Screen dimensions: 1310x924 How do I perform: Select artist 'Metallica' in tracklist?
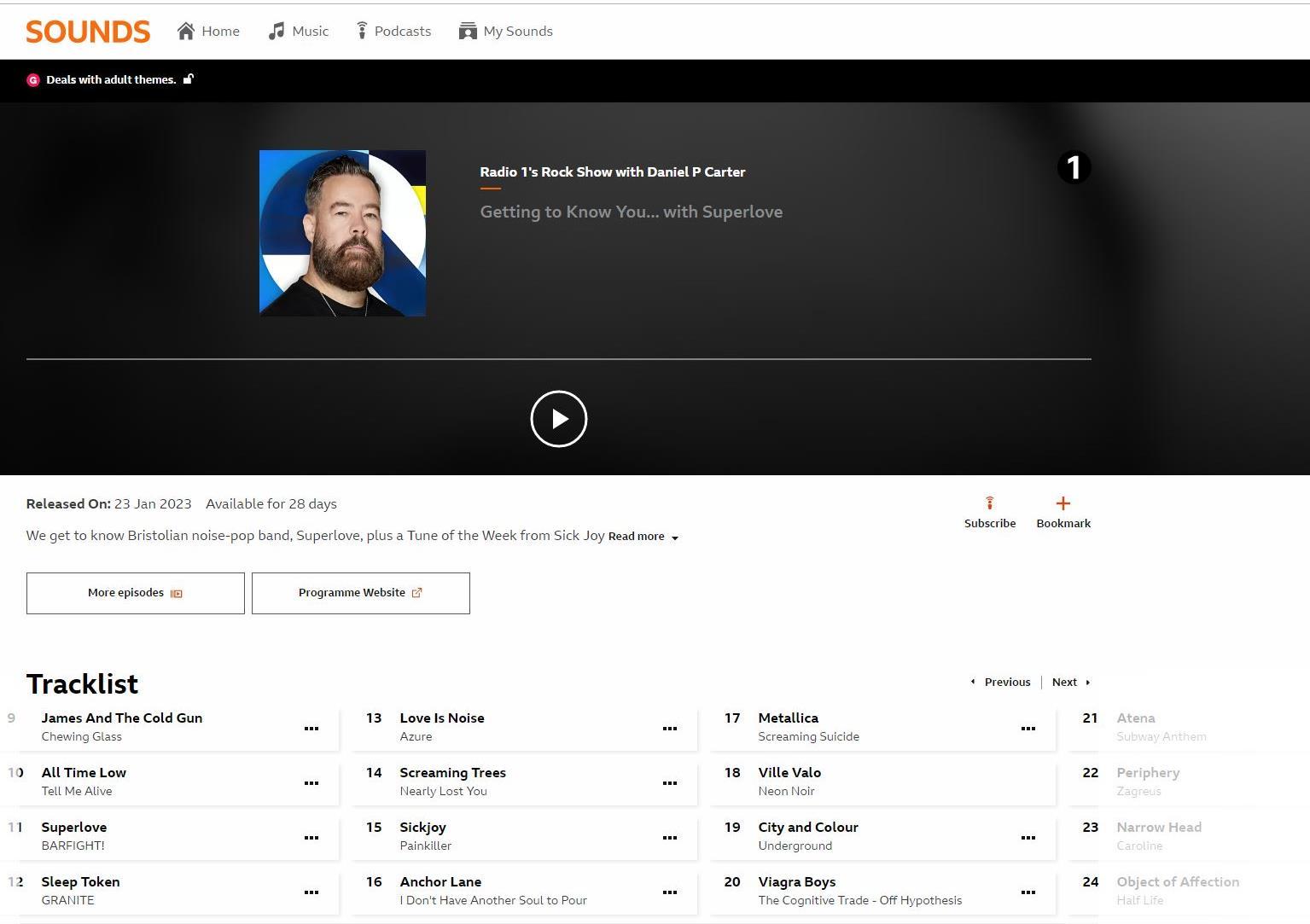[x=789, y=718]
